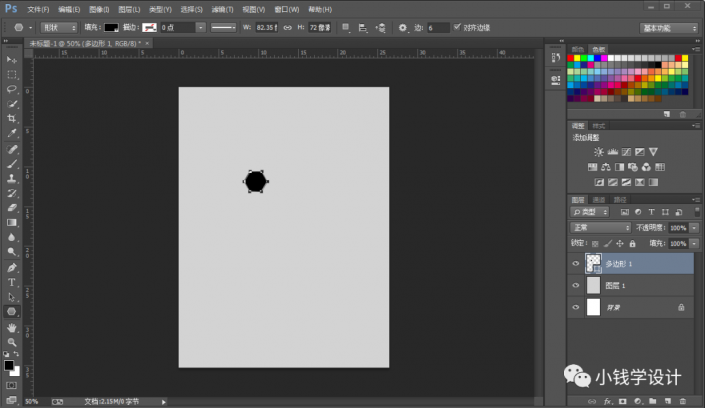Open the 滤镜 menu
Image resolution: width=705 pixels, height=408 pixels.
[x=221, y=8]
